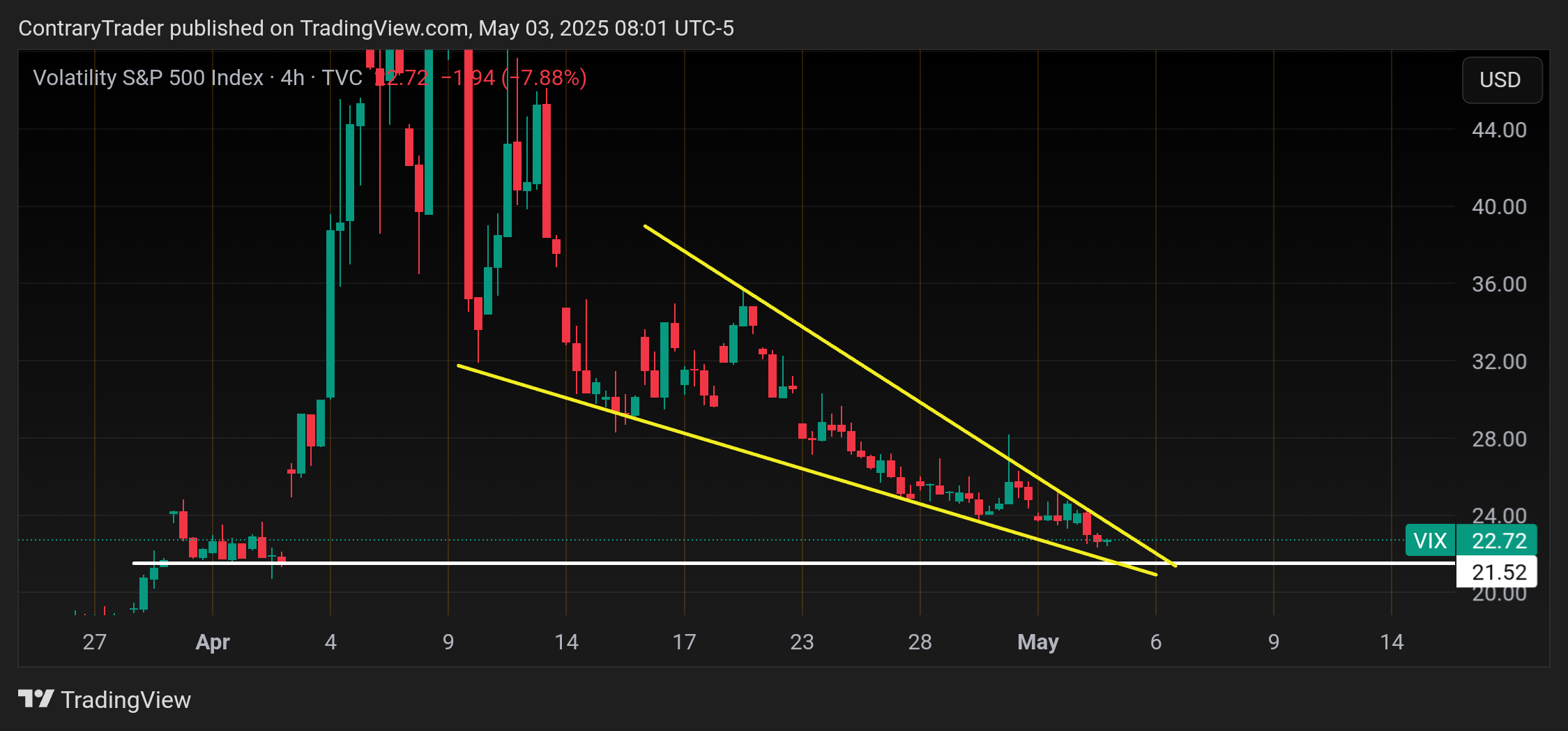Click the lower yellow wedge trendline
The width and height of the screenshot is (1568, 731).
[x=807, y=470]
